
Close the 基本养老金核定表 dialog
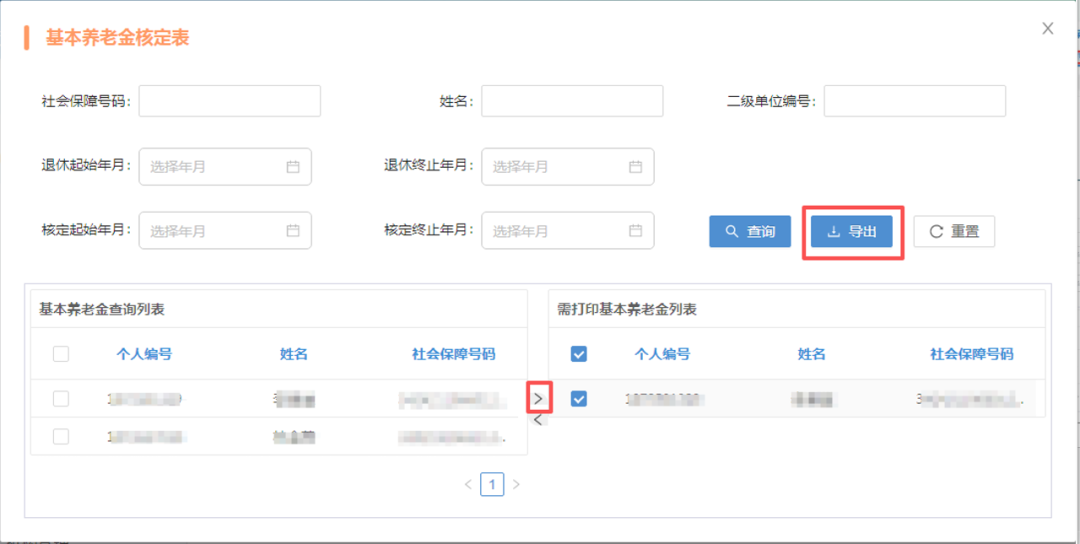(x=1048, y=28)
